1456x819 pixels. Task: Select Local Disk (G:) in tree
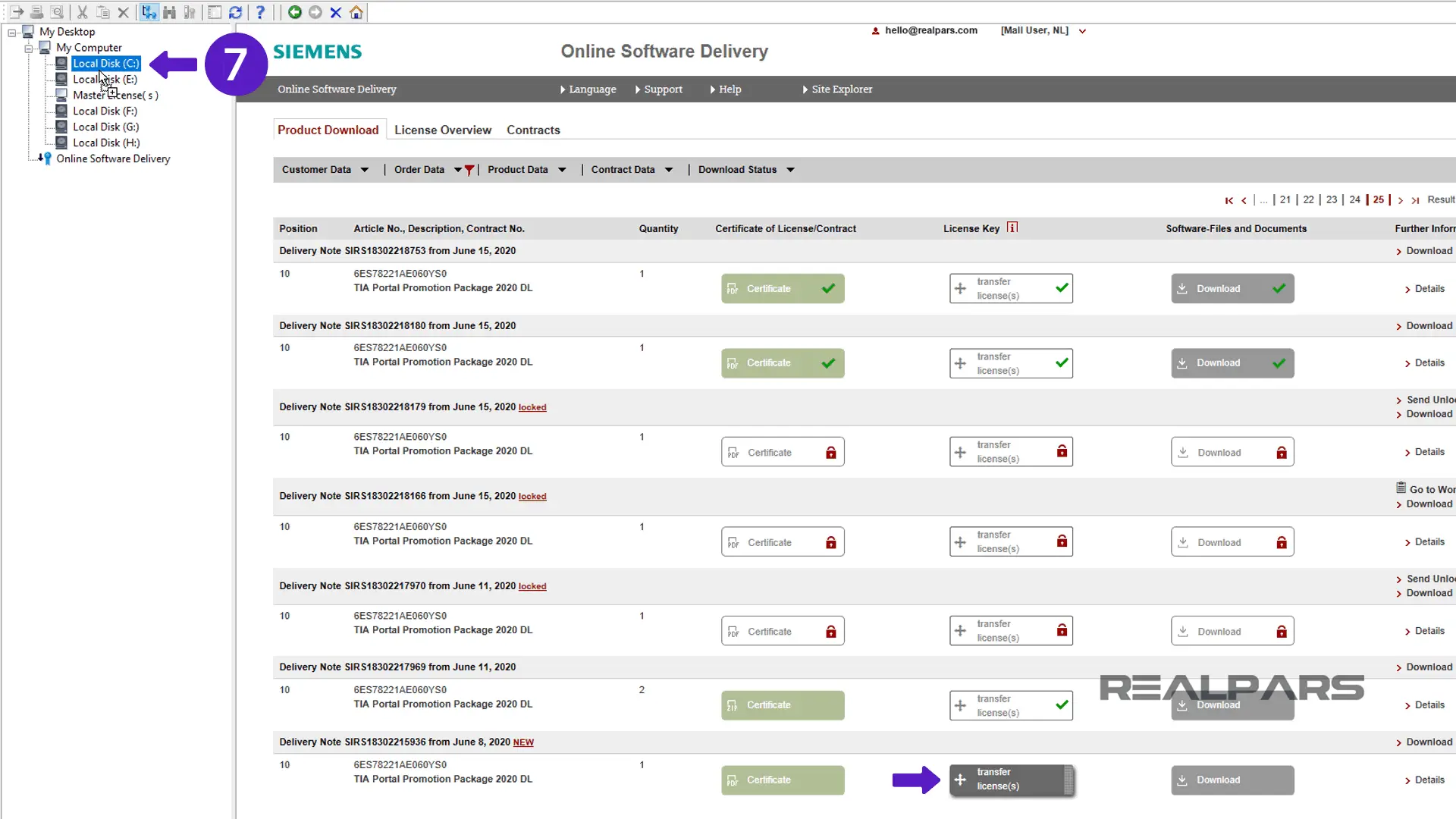[x=105, y=127]
